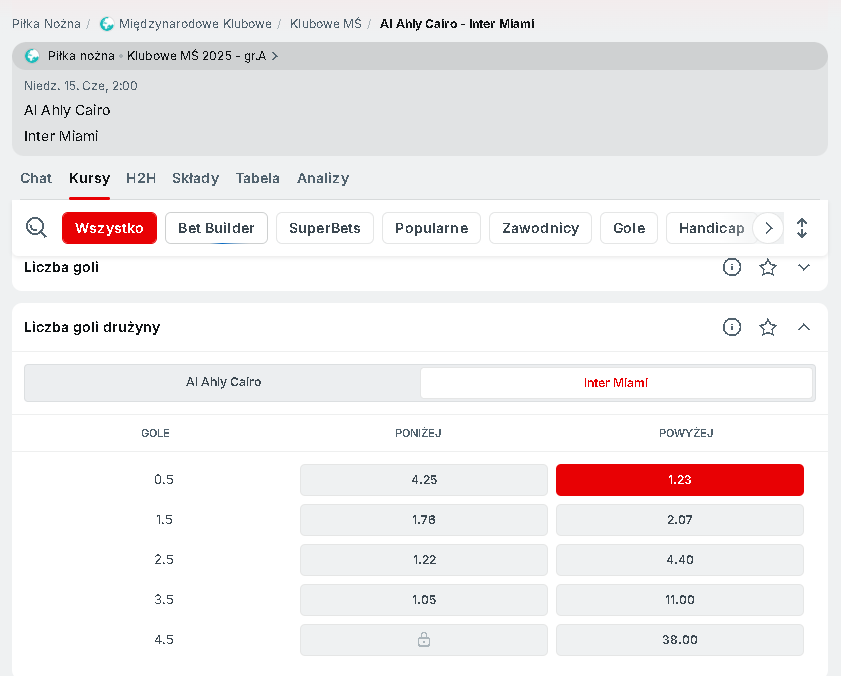
Task: Select the Wszystko filter
Action: click(109, 228)
